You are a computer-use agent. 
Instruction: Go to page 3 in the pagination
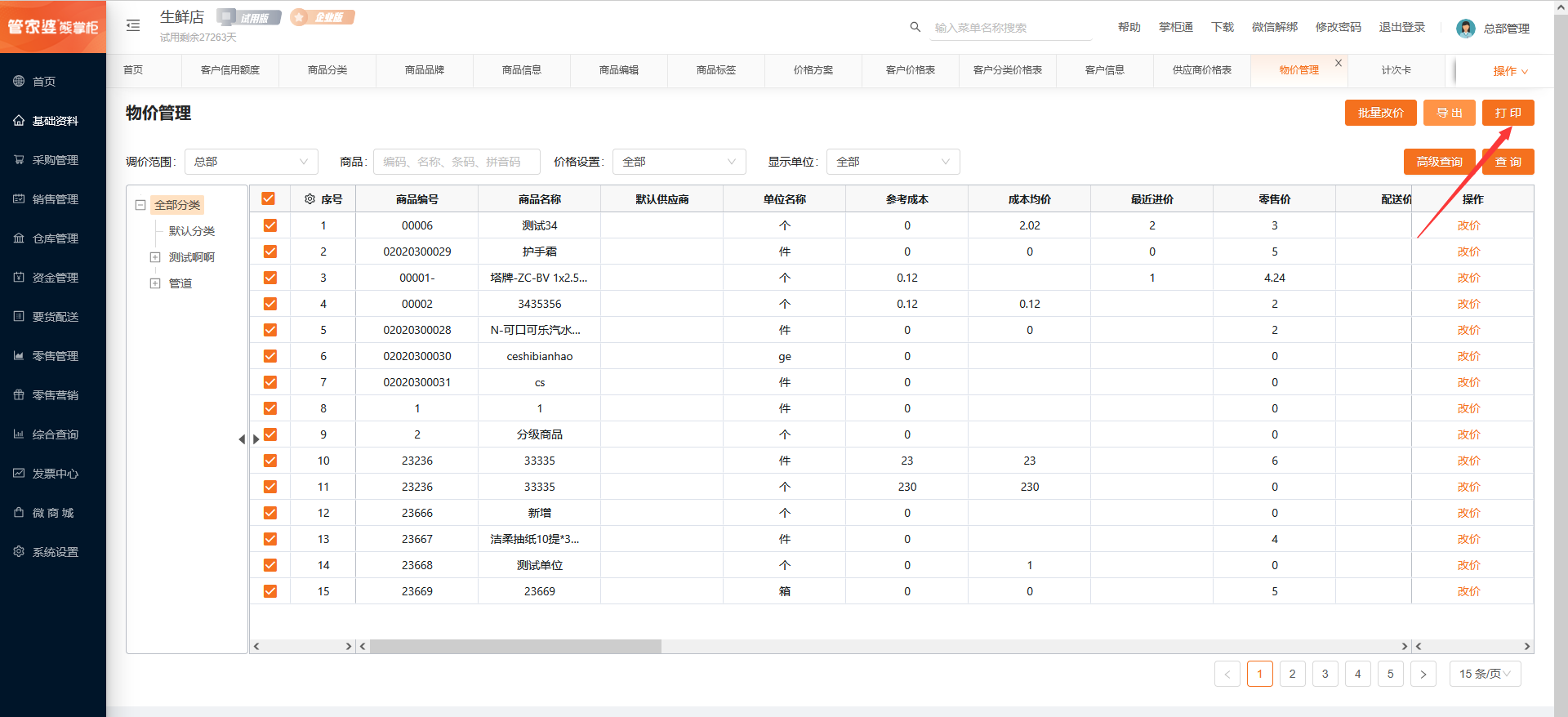(x=1325, y=674)
